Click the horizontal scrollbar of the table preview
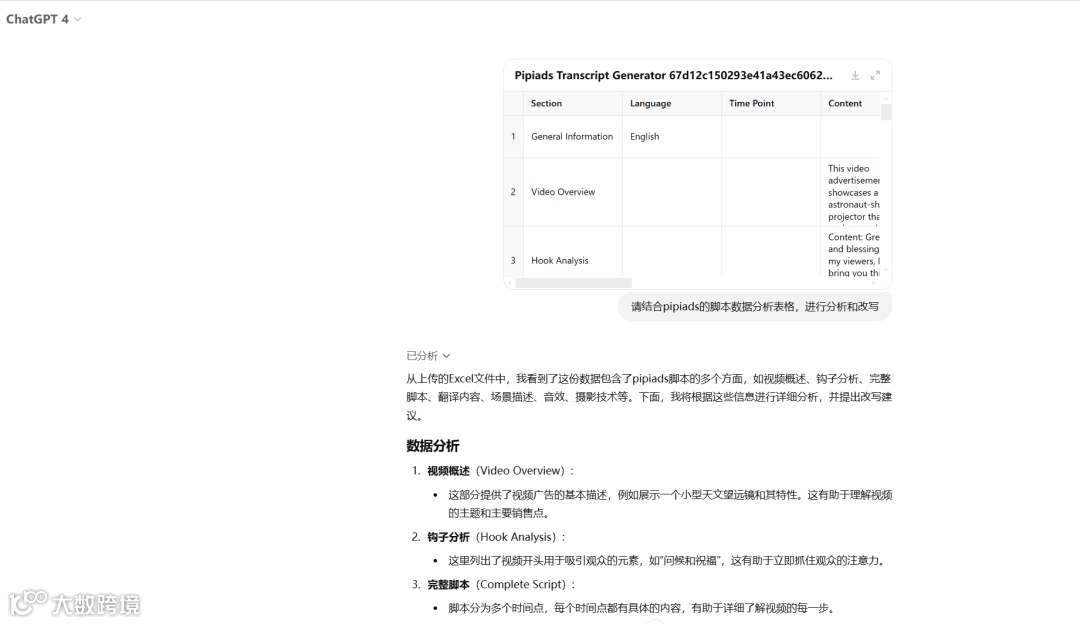Image resolution: width=1080 pixels, height=624 pixels. (574, 283)
